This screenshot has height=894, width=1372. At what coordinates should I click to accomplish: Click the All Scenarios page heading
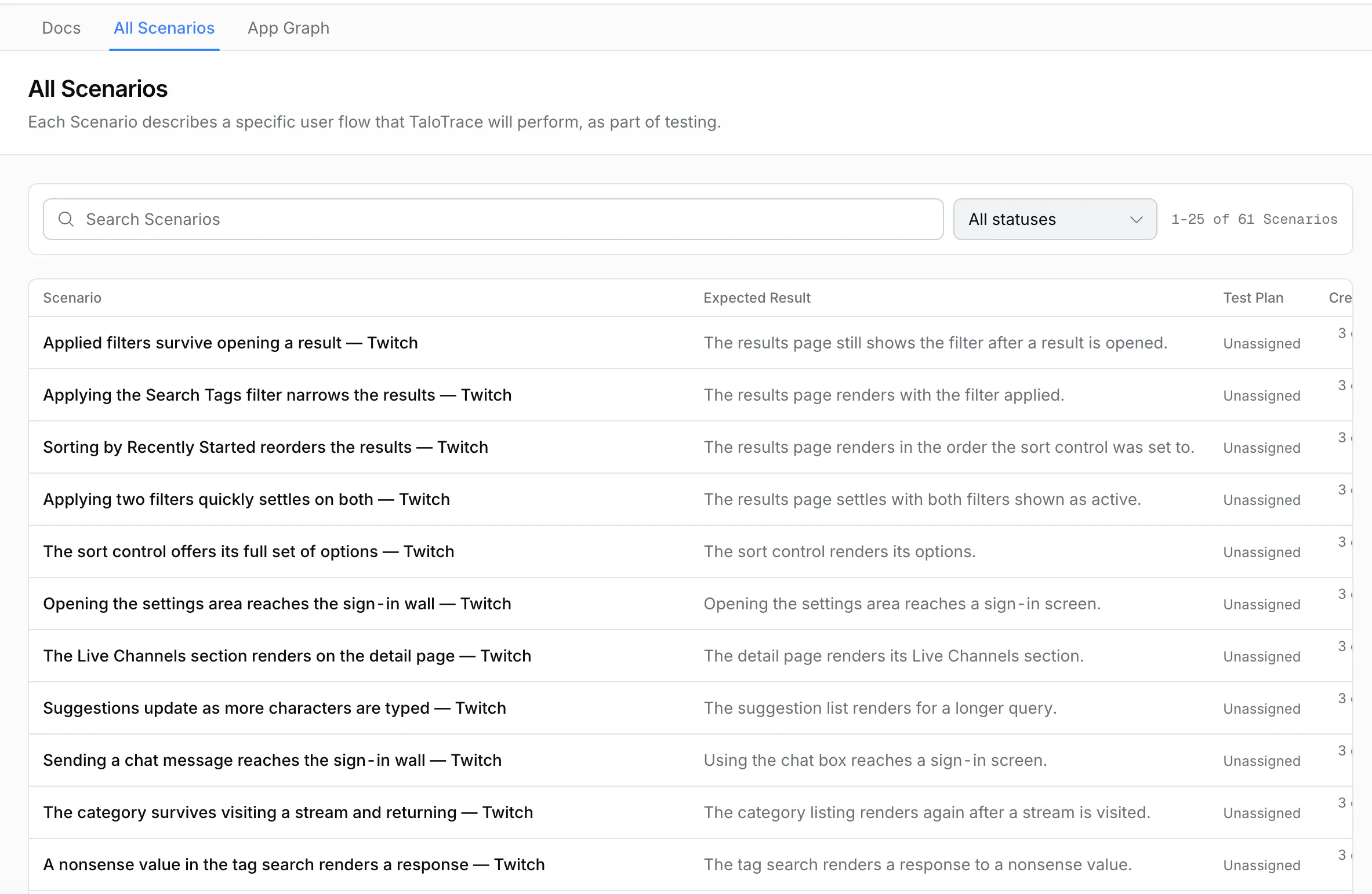(x=98, y=89)
